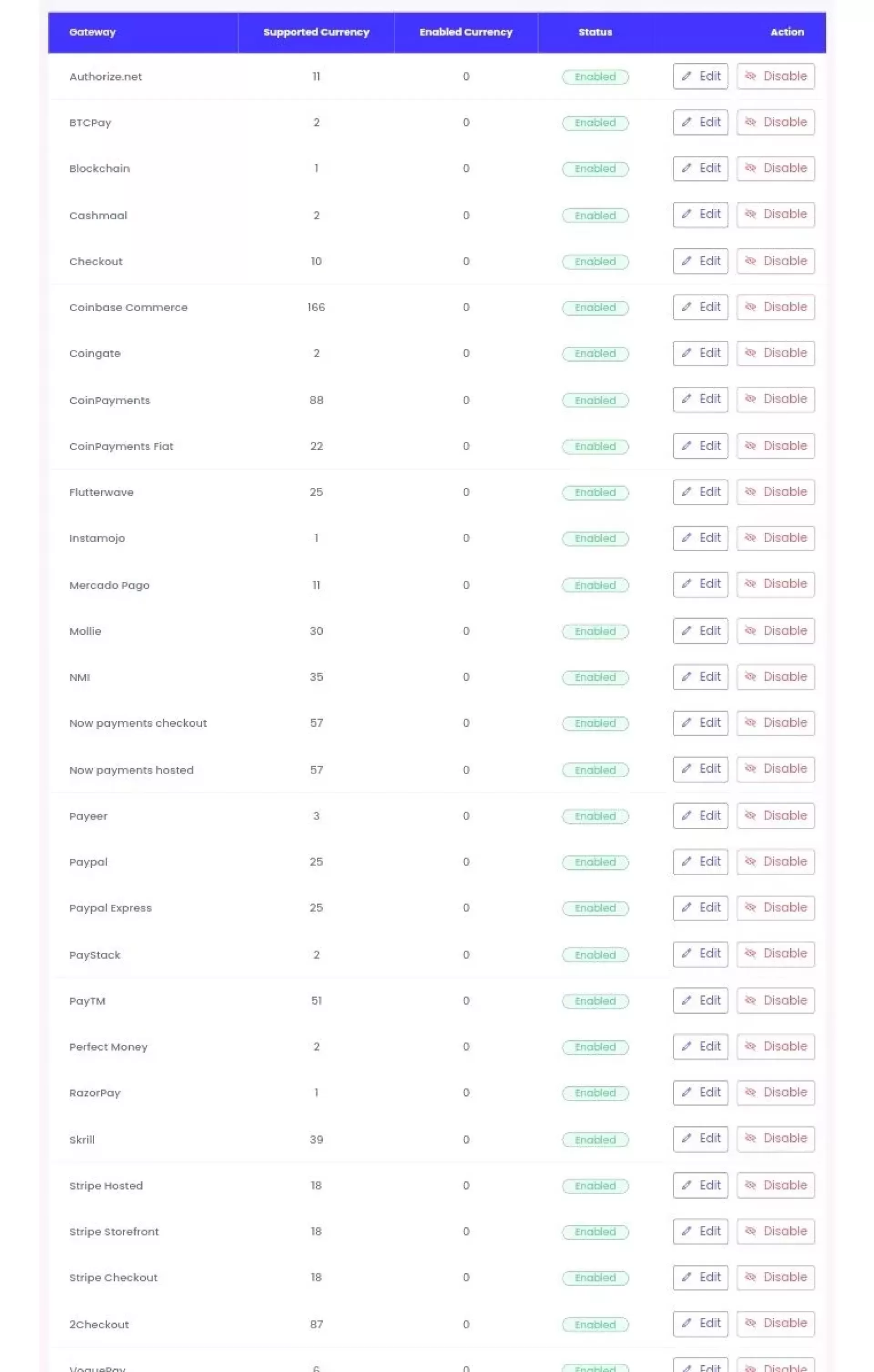Click crossed-eye icon in Flutterwave row
The height and width of the screenshot is (1372, 874).
(750, 492)
